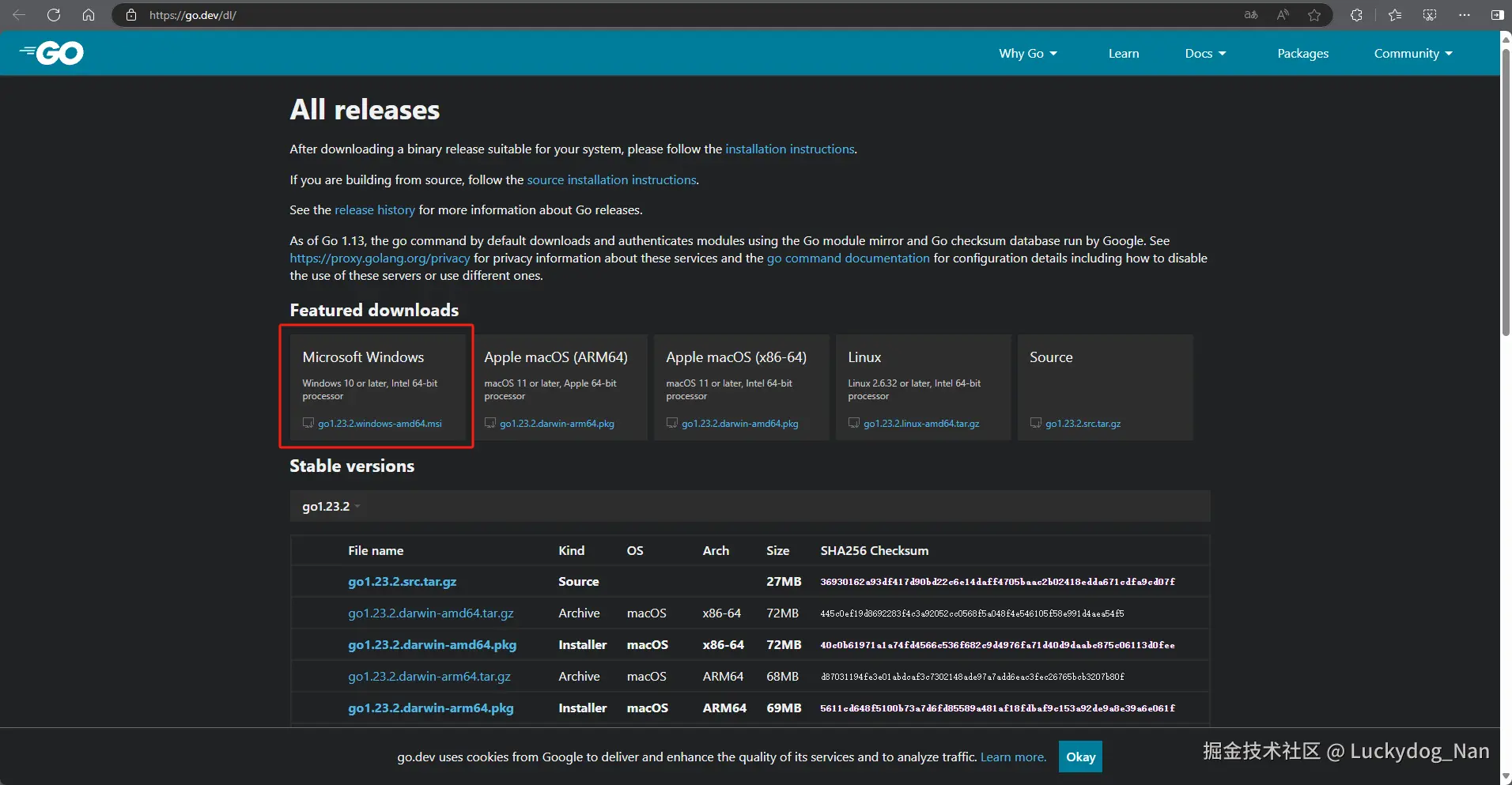Click download icon beside go1.23.2.linux-amd64.tar.gz
Viewport: 1512px width, 785px height.
tap(854, 423)
